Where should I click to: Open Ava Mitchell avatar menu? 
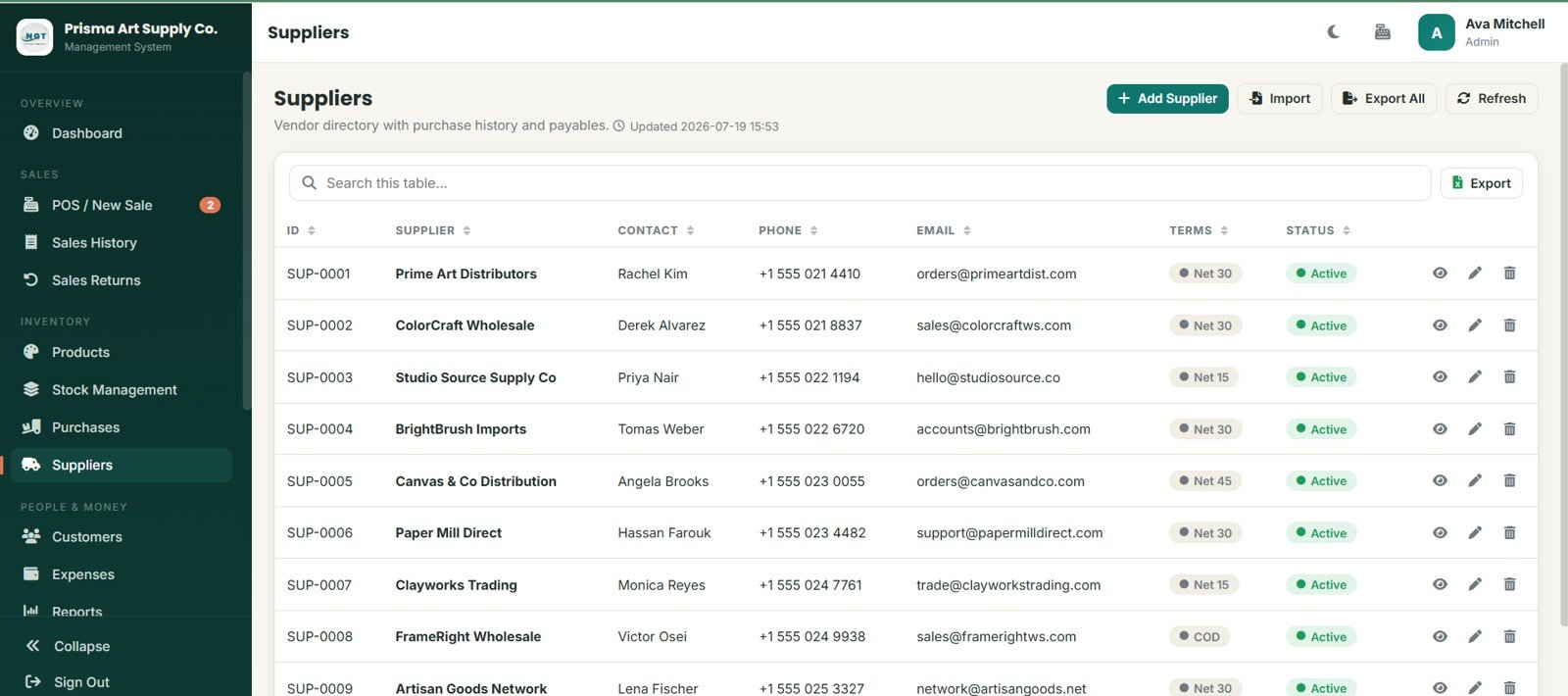click(1437, 32)
